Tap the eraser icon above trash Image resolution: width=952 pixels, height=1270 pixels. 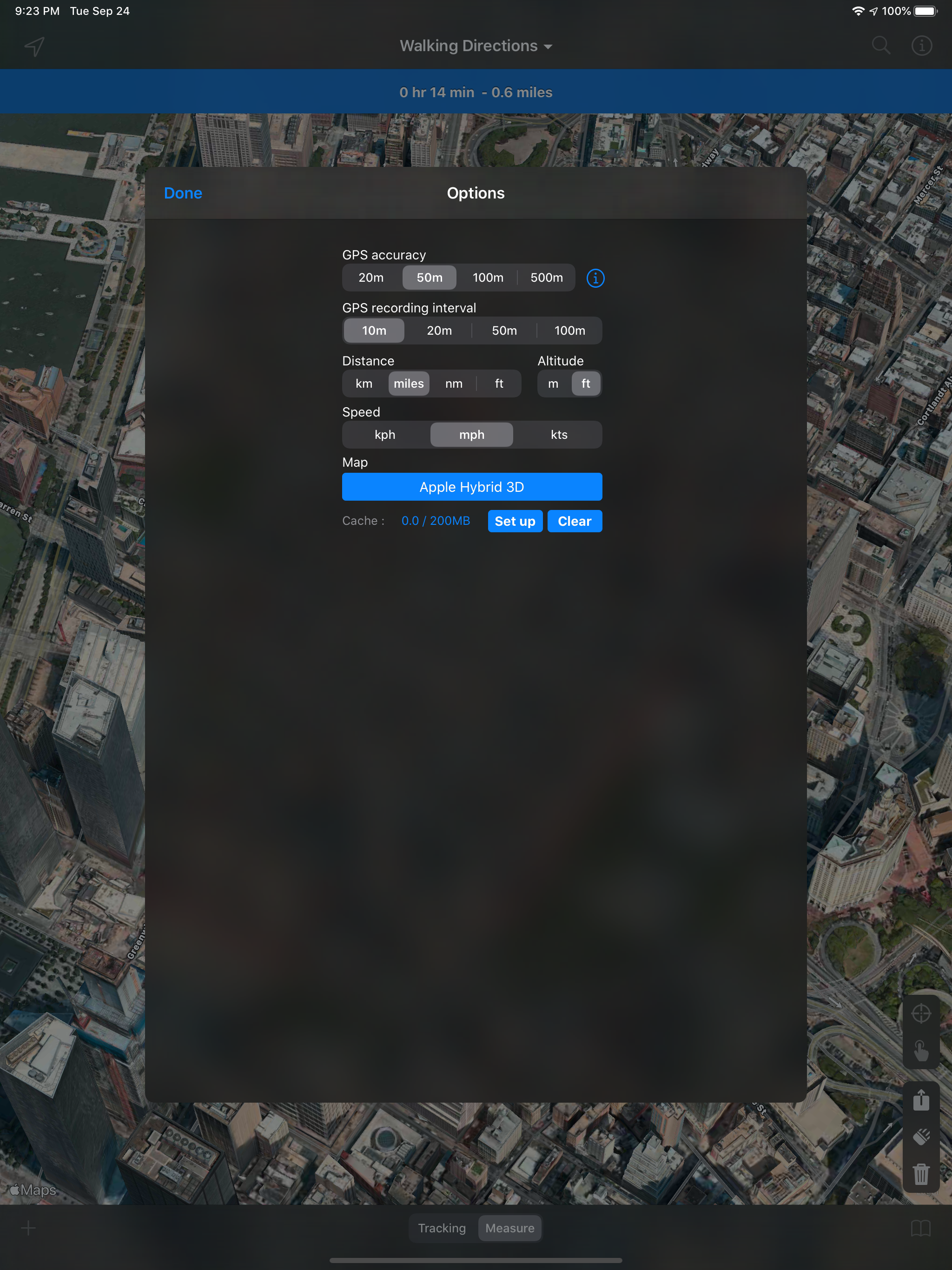tap(921, 1137)
